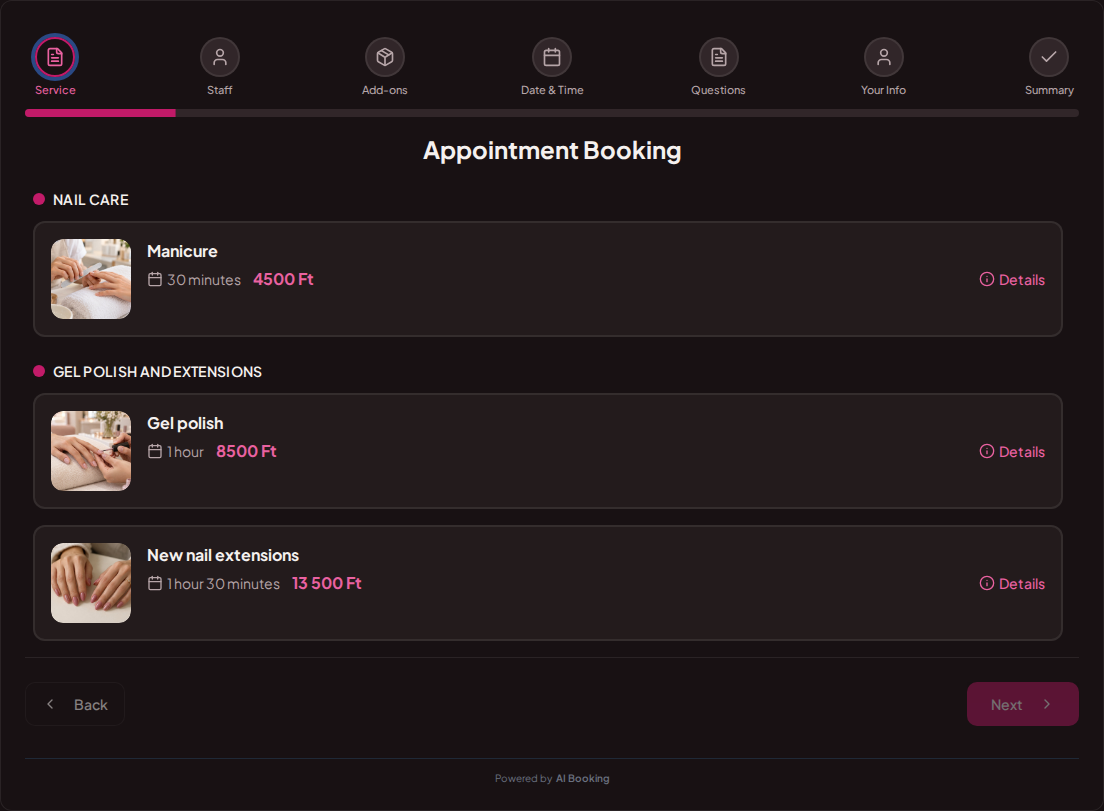Open the Your Info person icon

pos(884,57)
